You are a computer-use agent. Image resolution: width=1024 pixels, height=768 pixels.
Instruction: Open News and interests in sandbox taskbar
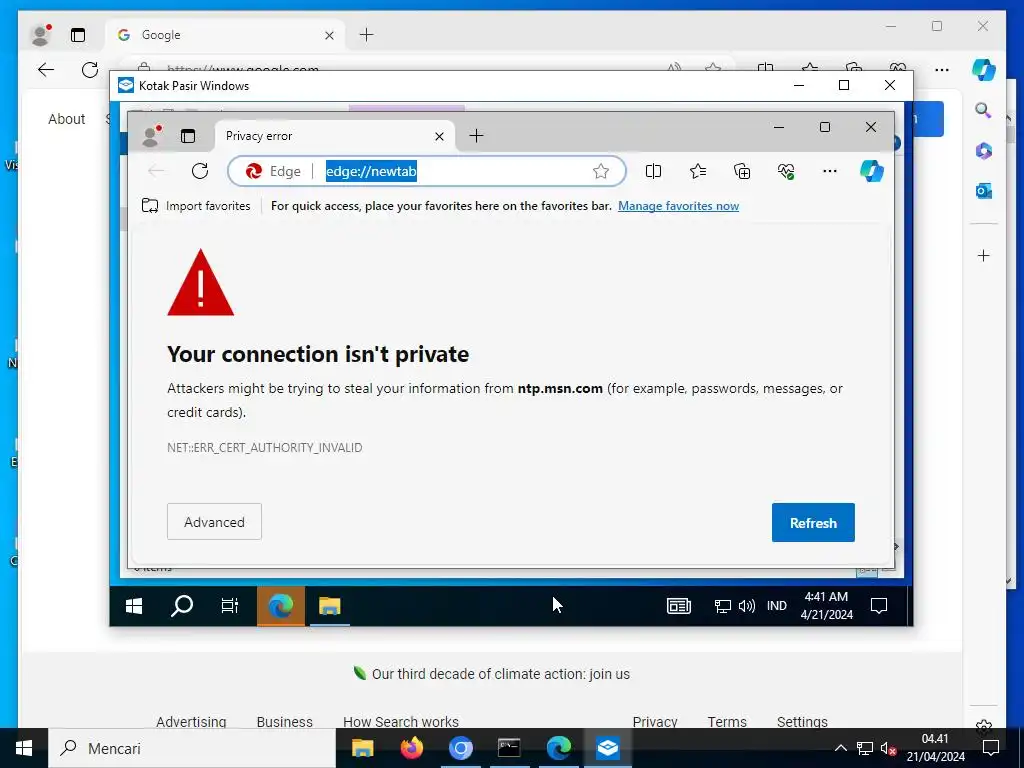tap(679, 606)
